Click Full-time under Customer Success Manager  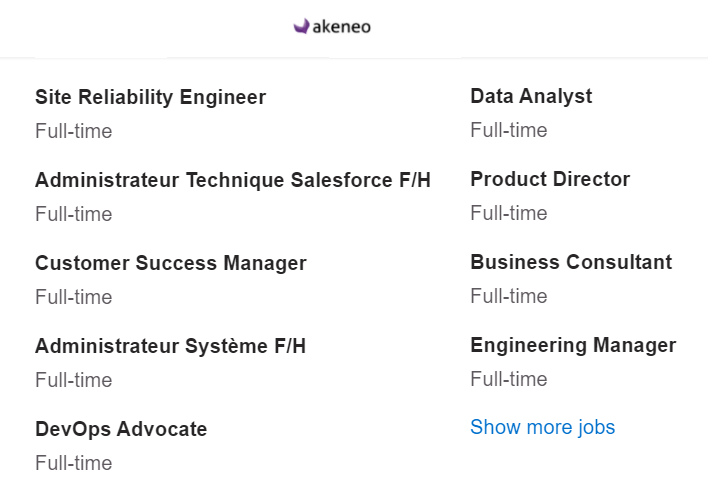point(74,297)
